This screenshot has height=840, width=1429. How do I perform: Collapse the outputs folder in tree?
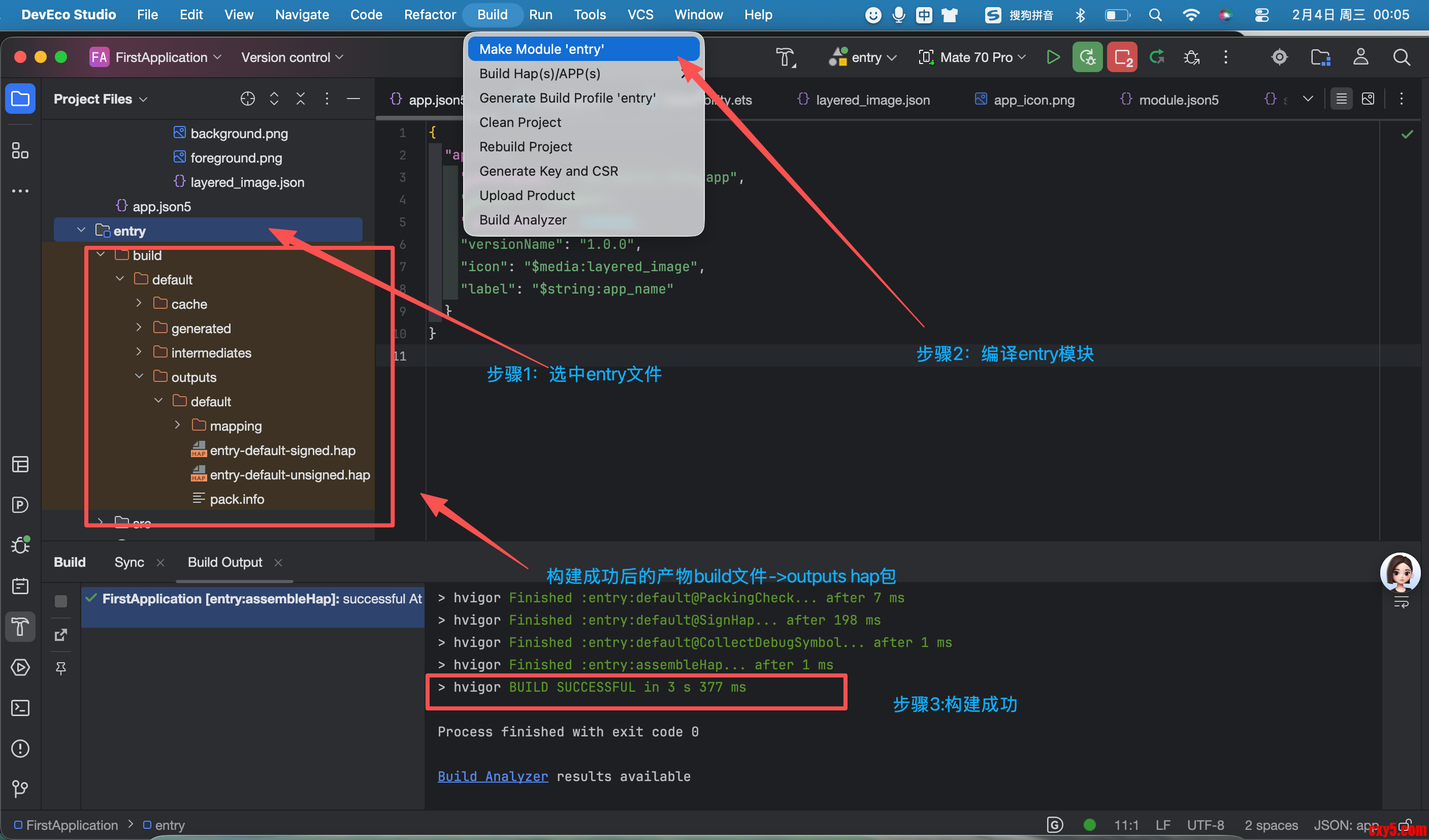139,377
